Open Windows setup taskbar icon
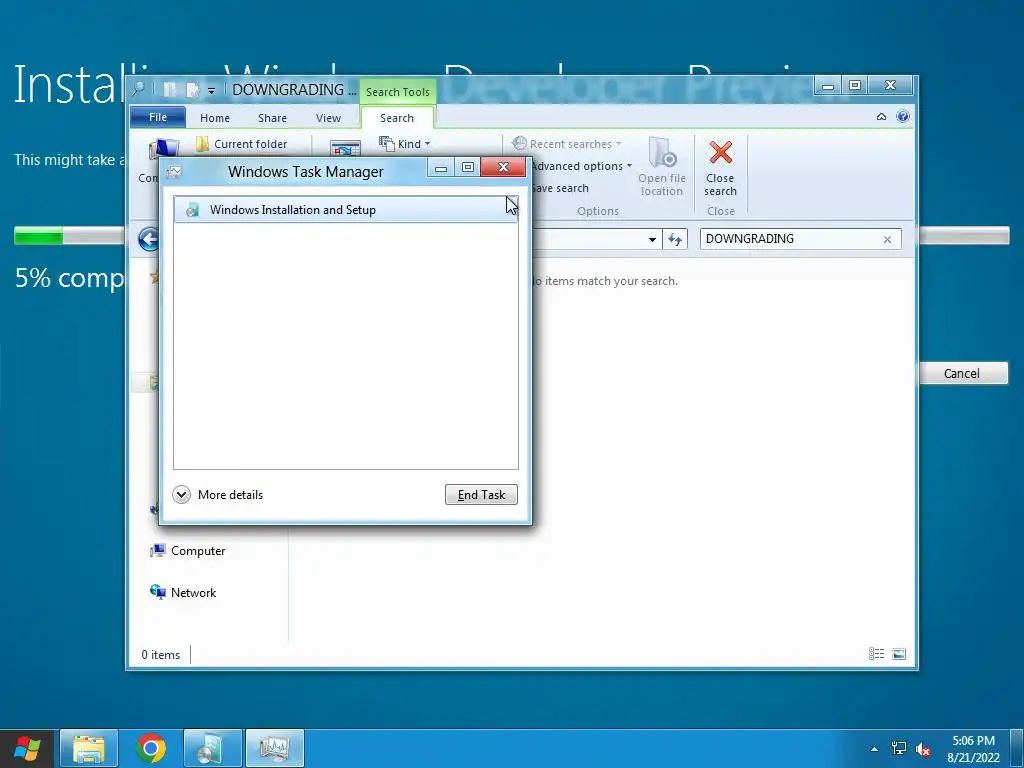1024x768 pixels. 213,748
